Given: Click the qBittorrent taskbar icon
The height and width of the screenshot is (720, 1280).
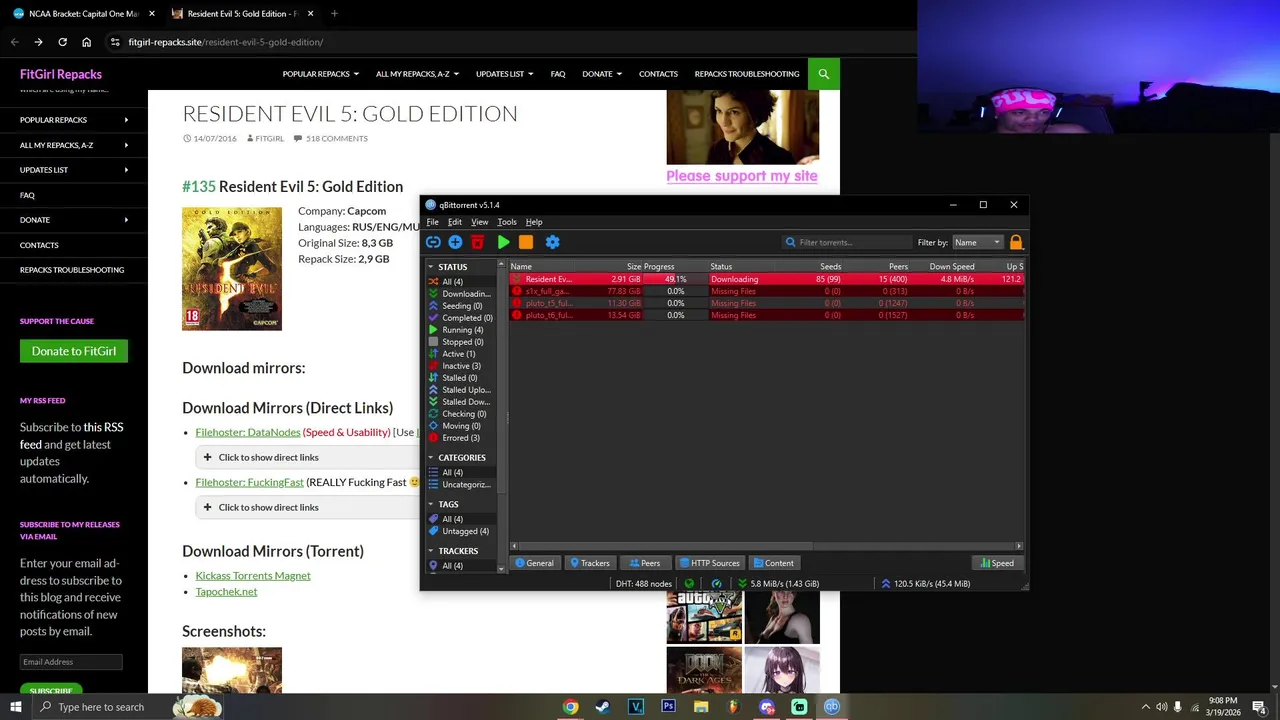Looking at the screenshot, I should pos(832,707).
